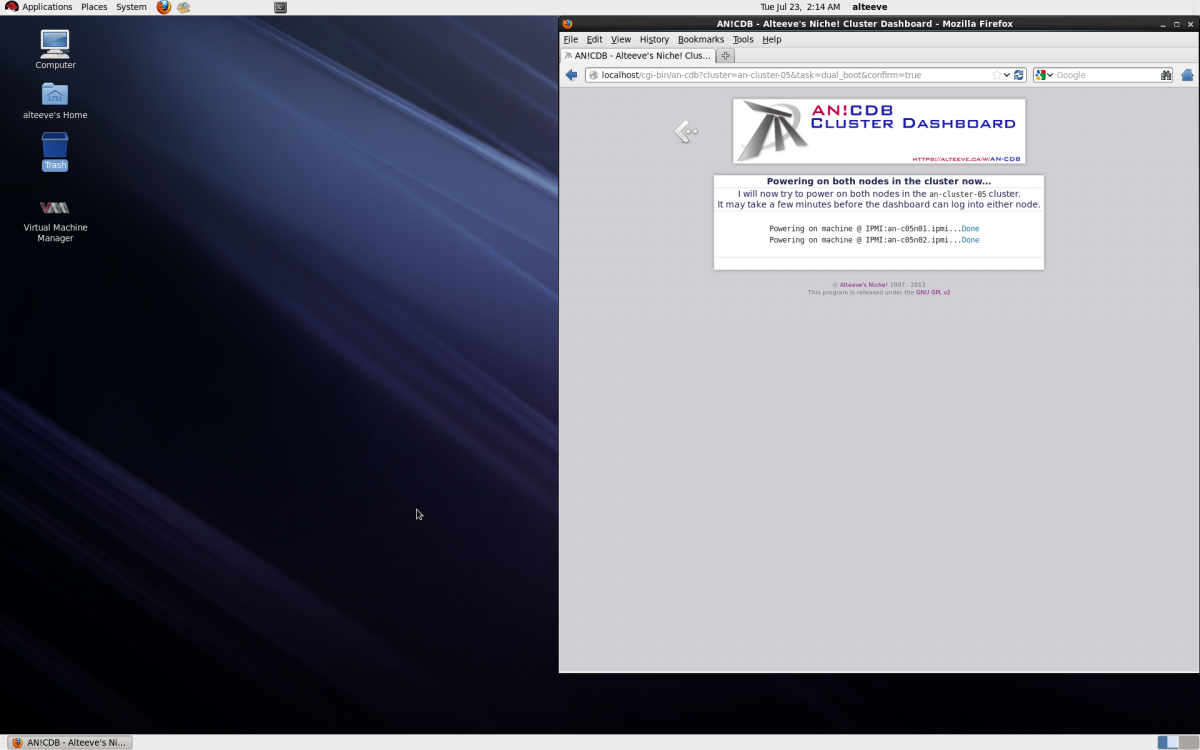
Task: Click the dashboard's grey back arrow icon
Action: point(686,131)
